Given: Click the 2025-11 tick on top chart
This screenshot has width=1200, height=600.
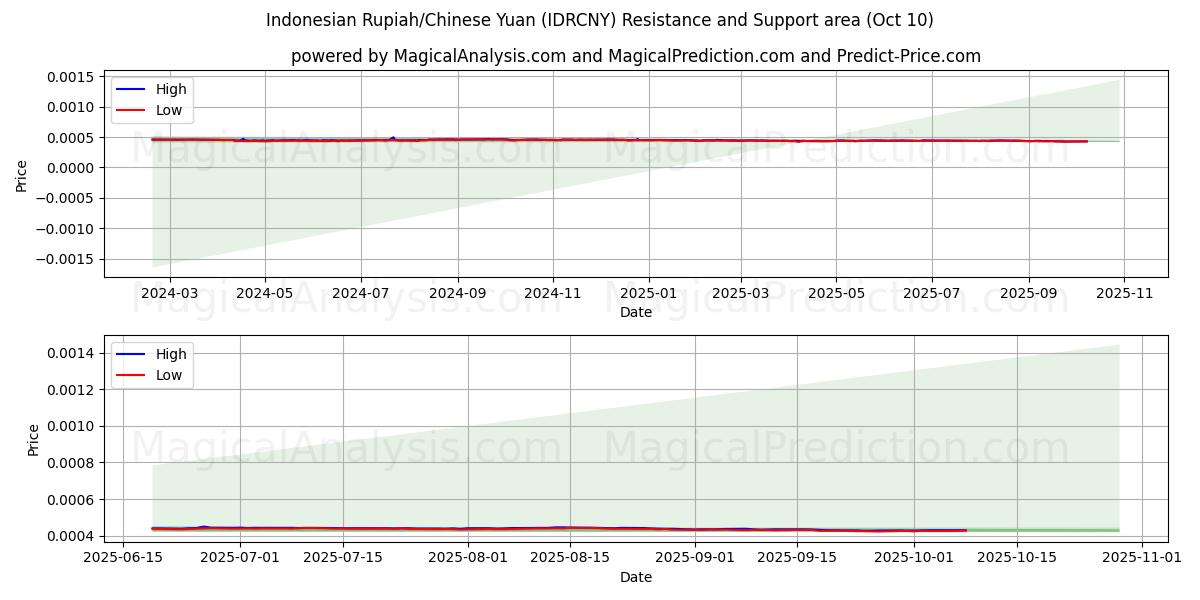Looking at the screenshot, I should 1124,294.
